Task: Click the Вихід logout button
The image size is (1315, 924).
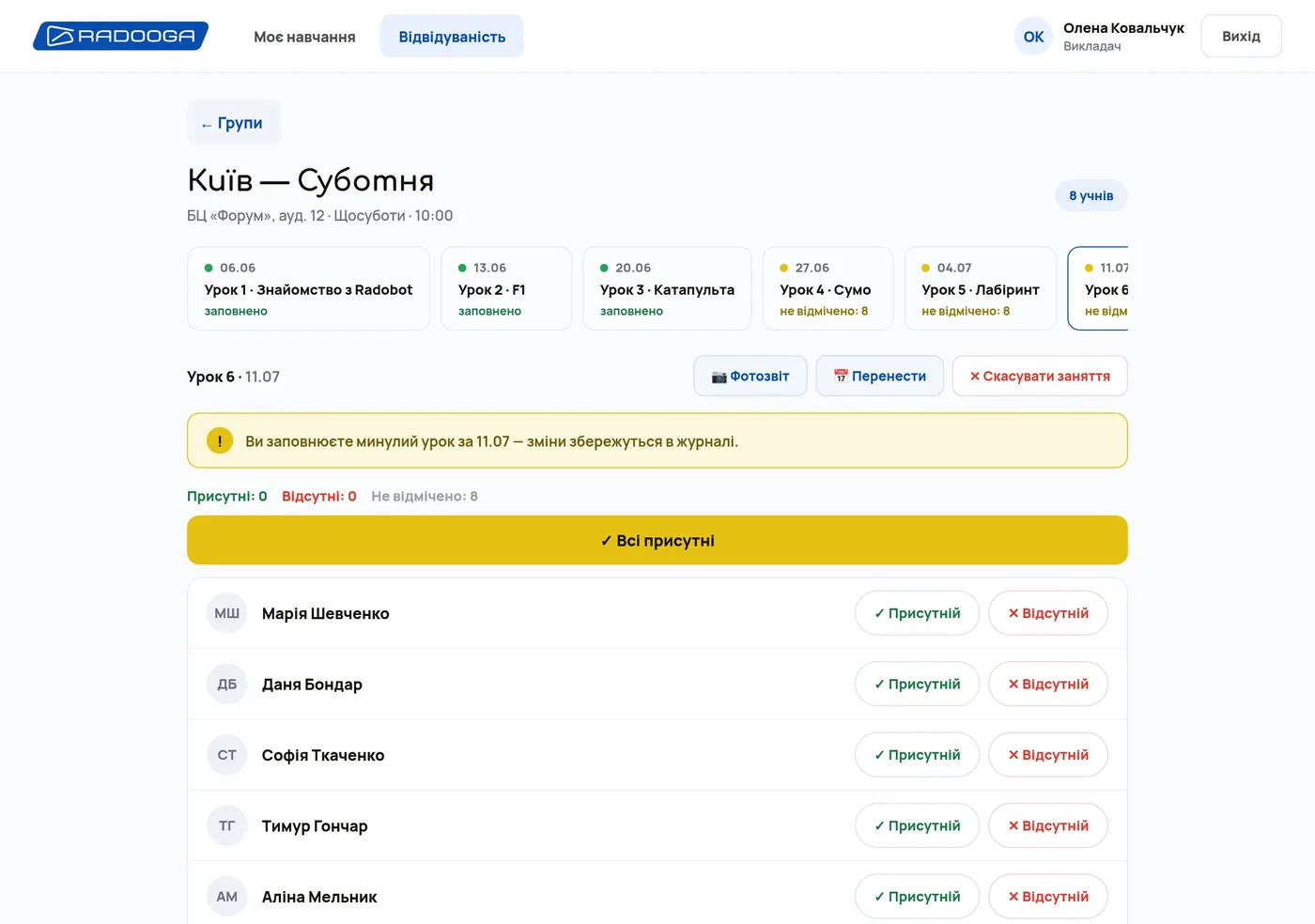Action: click(x=1241, y=37)
